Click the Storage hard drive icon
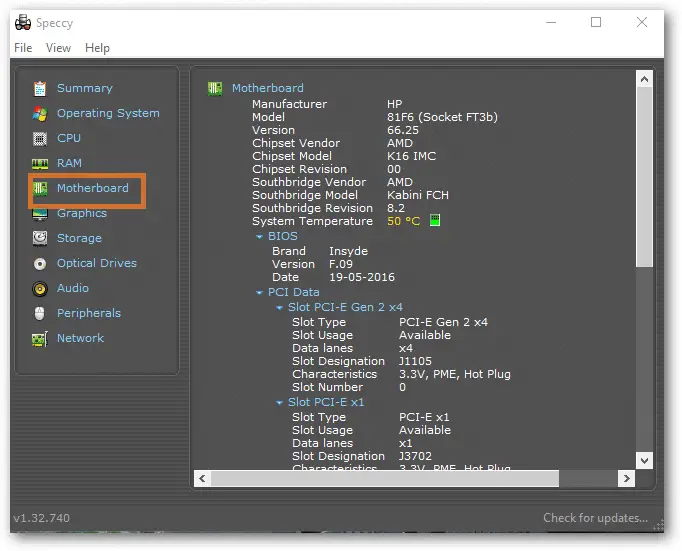 click(40, 238)
